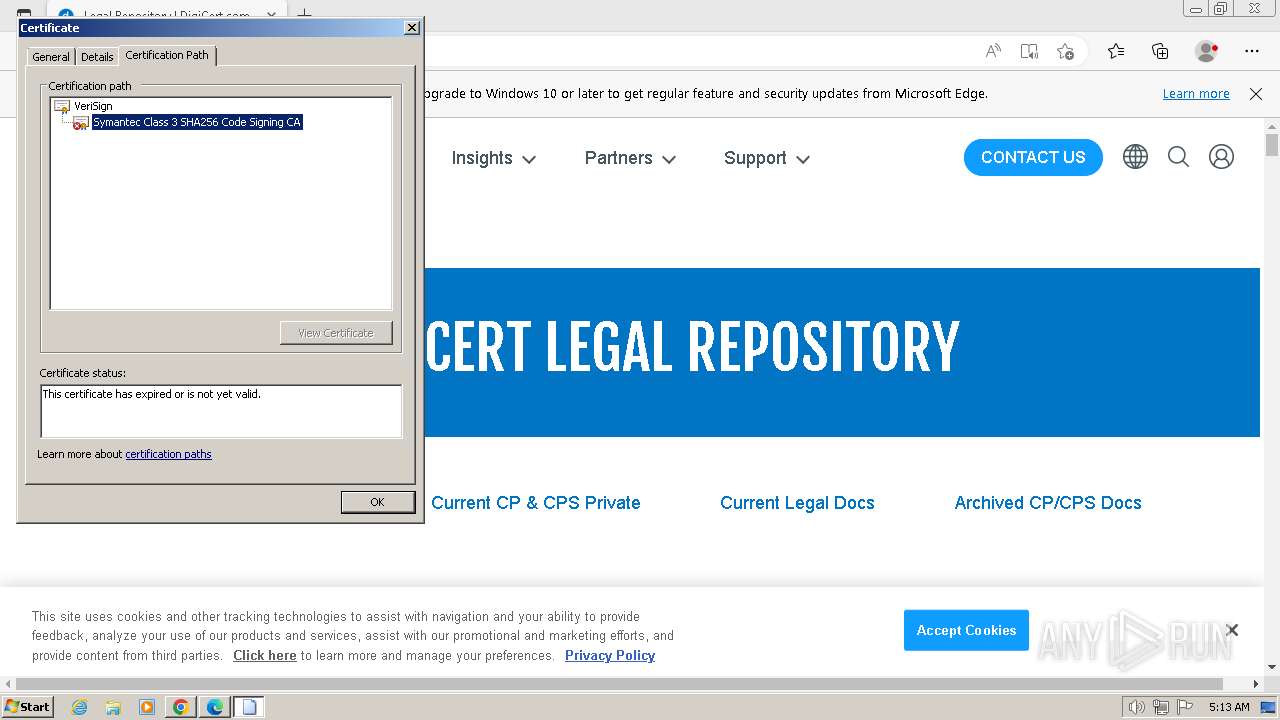
Task: Select VeriSign root in certification path tree
Action: (x=93, y=106)
